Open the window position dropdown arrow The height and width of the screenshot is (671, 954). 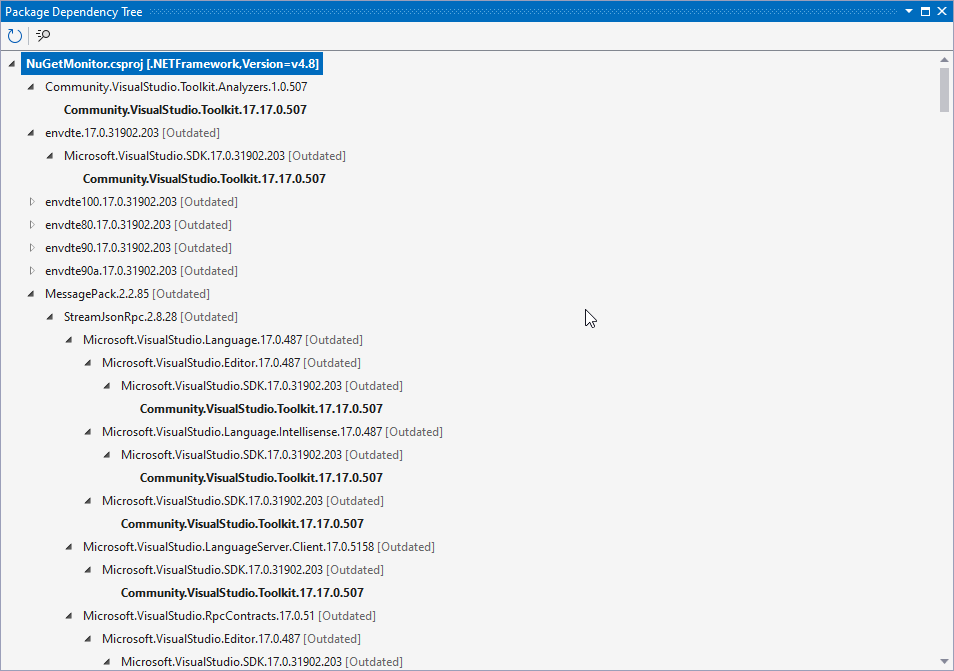tap(909, 12)
